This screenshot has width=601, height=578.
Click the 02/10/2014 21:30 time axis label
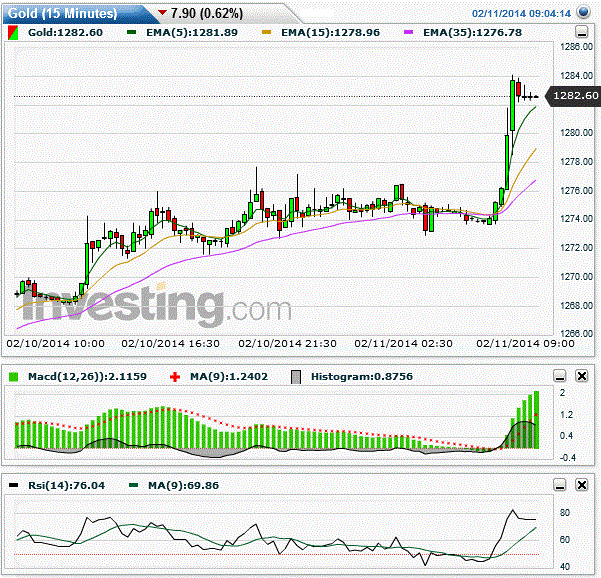click(x=287, y=343)
